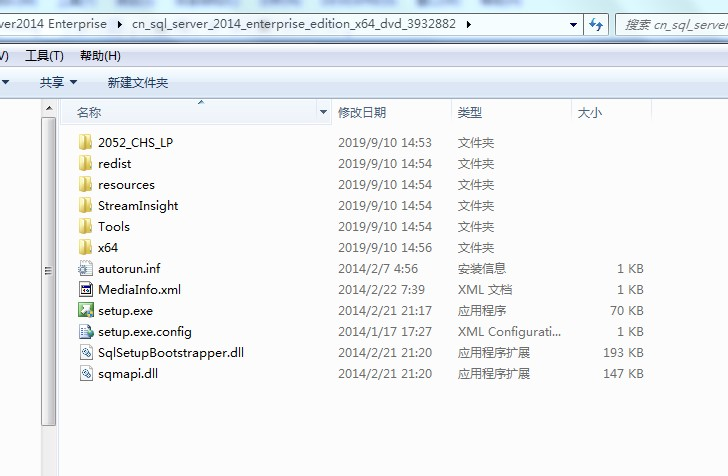Expand breadcrumb arrow after SQL Server2014 Enterprise
The image size is (728, 476).
119,24
